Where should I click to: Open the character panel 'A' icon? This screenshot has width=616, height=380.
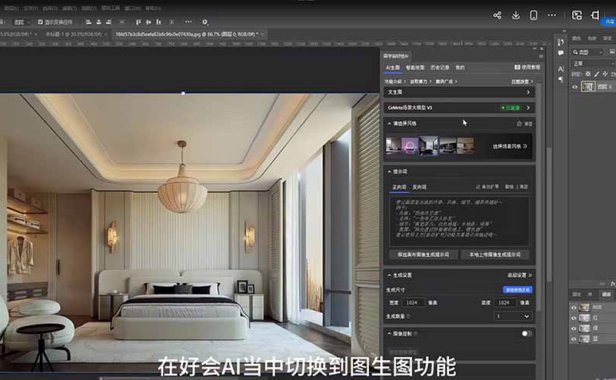tap(561, 69)
